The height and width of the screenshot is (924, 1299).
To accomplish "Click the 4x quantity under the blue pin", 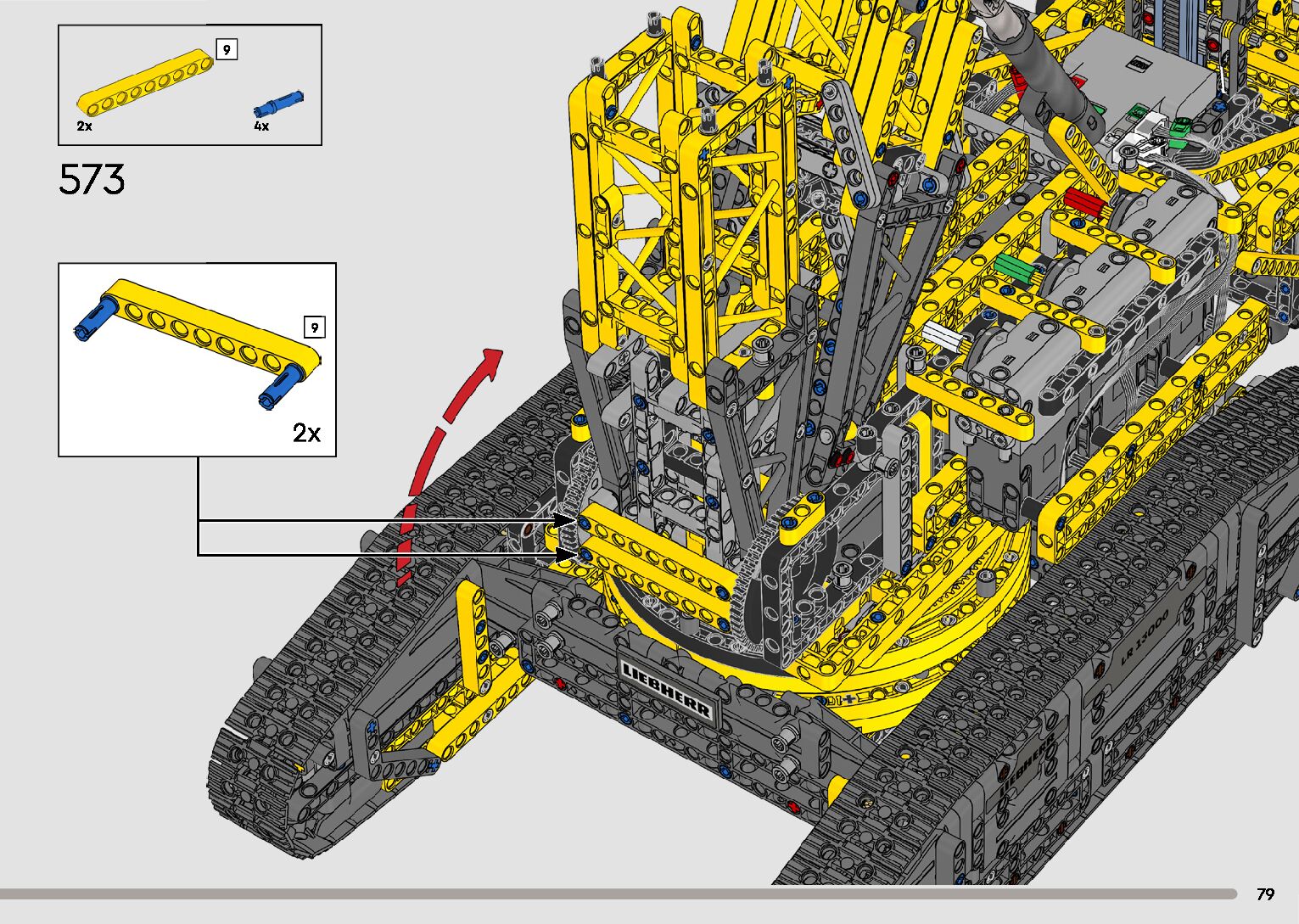I will pos(261,126).
